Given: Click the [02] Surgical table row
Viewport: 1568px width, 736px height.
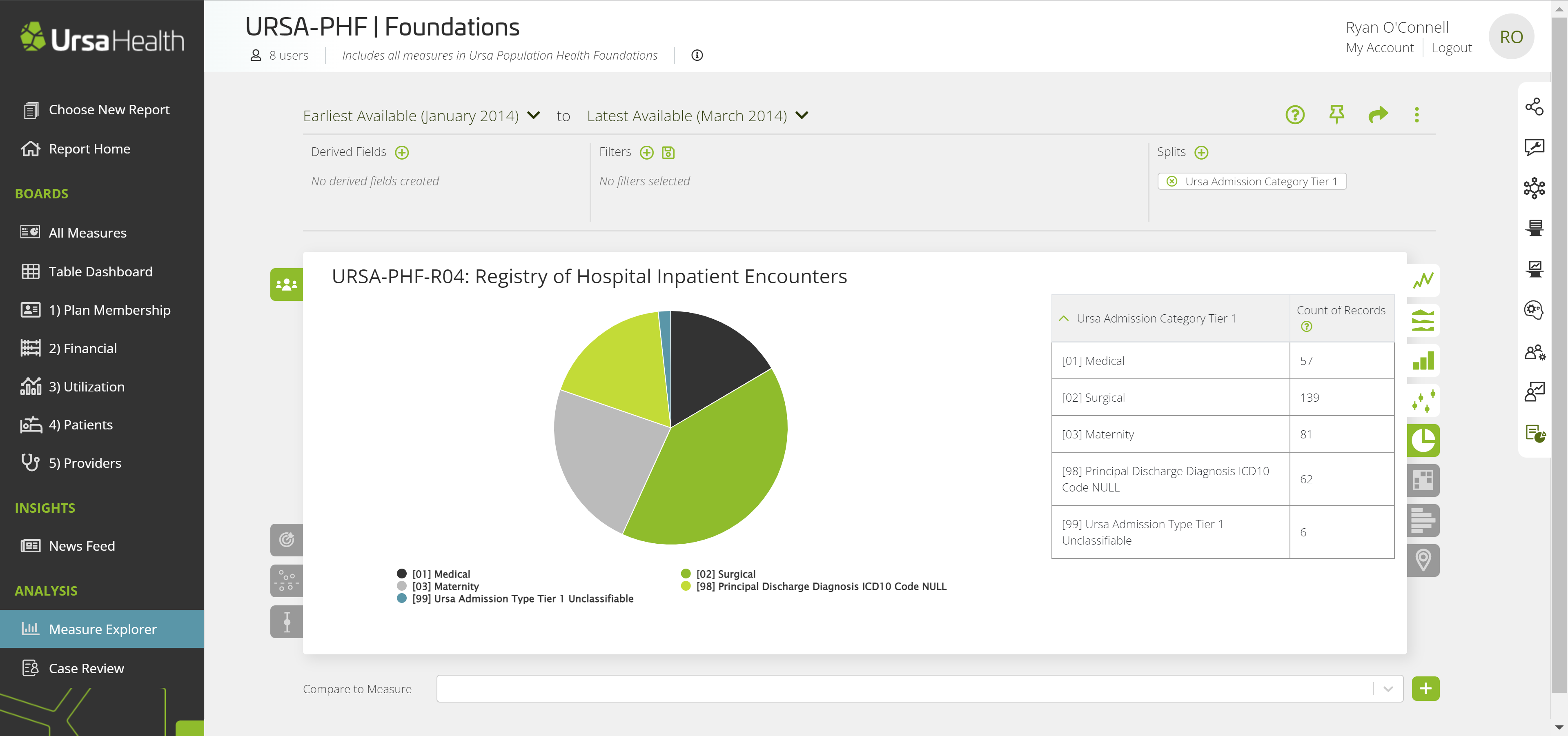Looking at the screenshot, I should pos(1222,397).
